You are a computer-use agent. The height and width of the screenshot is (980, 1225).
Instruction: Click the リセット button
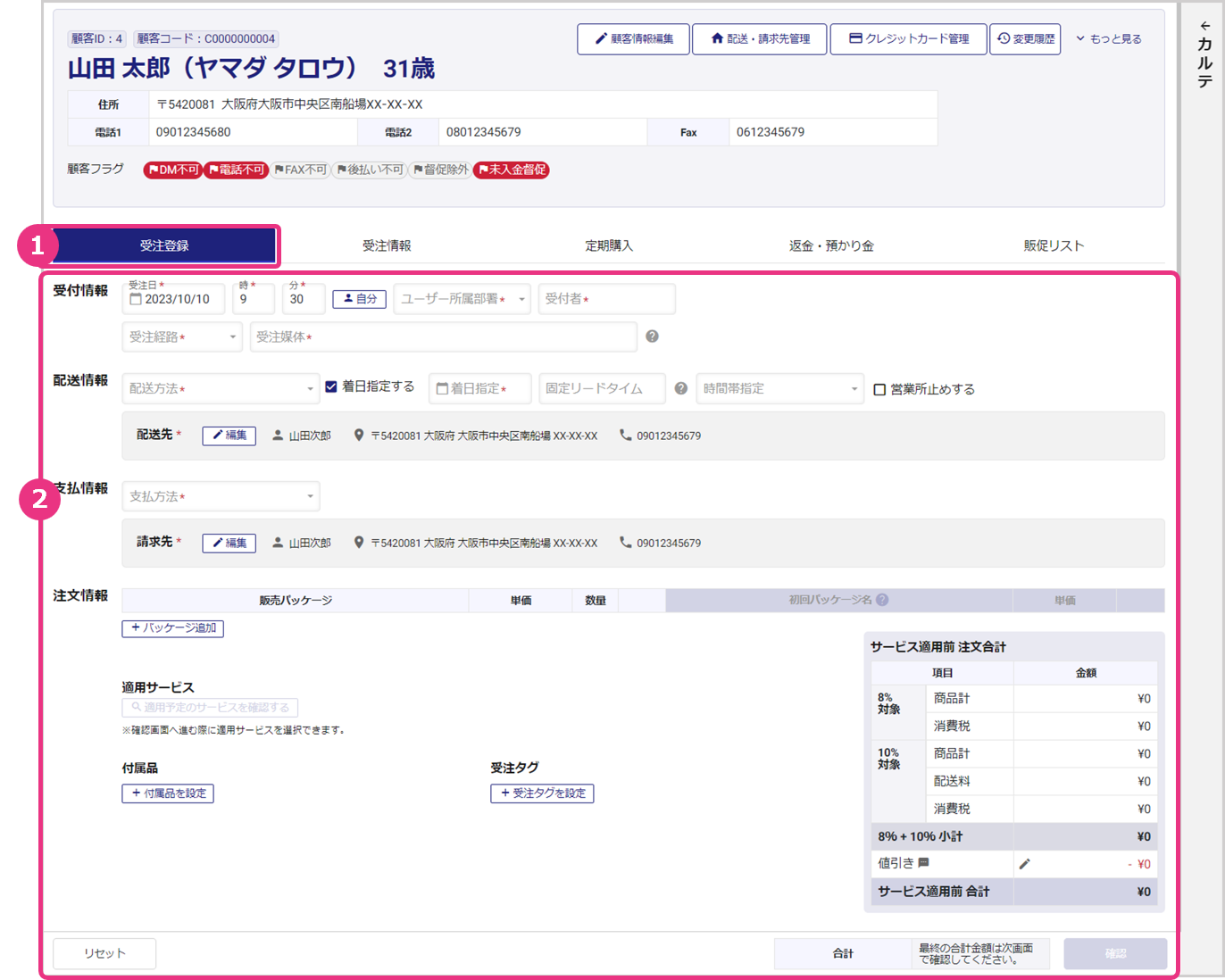(x=104, y=953)
